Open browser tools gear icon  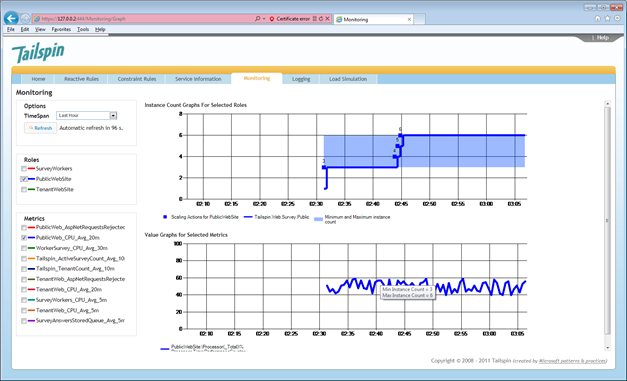[x=617, y=18]
